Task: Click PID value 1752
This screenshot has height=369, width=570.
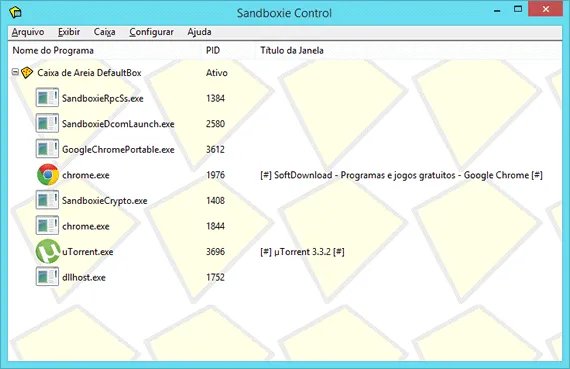Action: tap(215, 277)
